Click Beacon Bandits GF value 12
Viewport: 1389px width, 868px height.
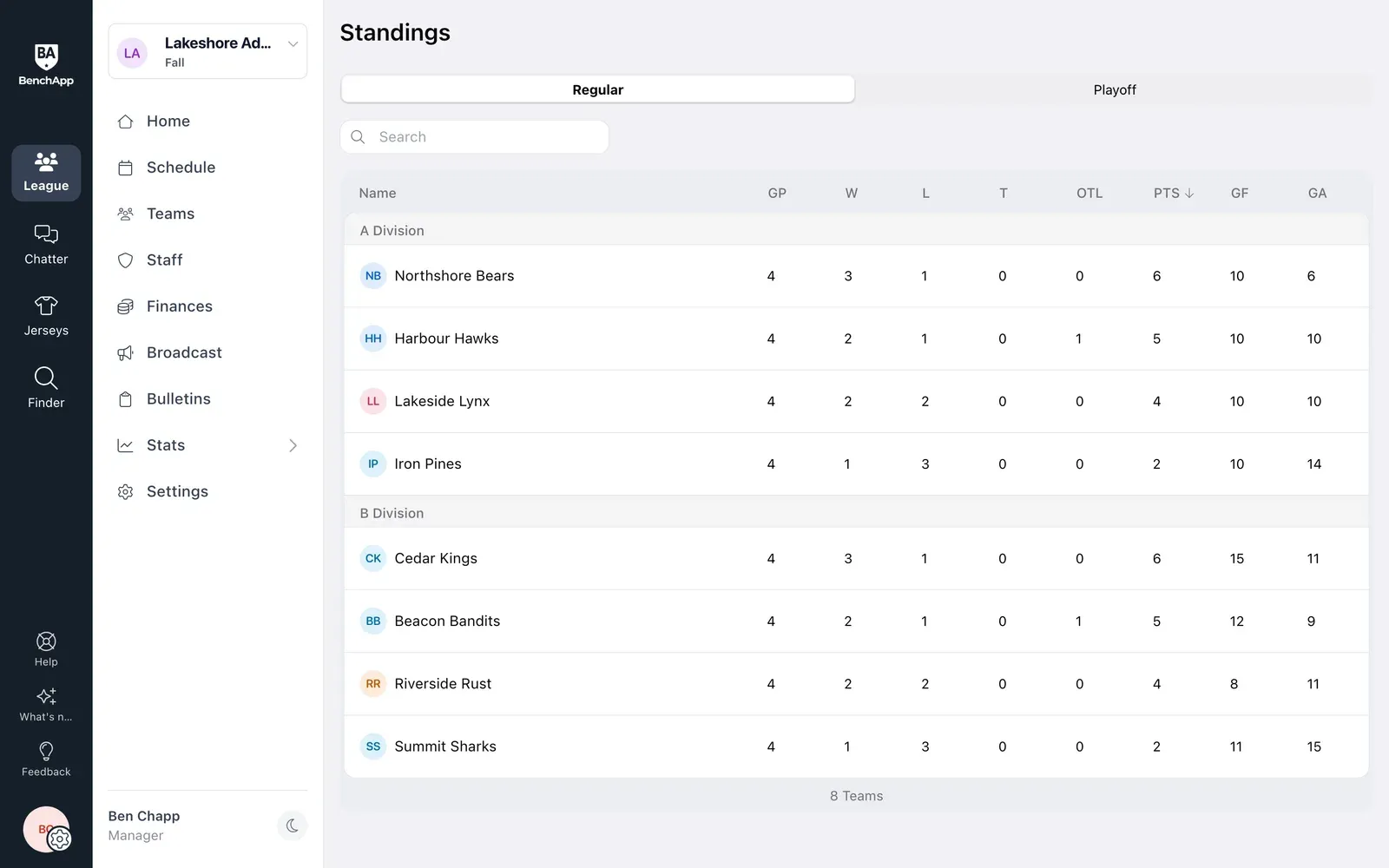(x=1237, y=621)
